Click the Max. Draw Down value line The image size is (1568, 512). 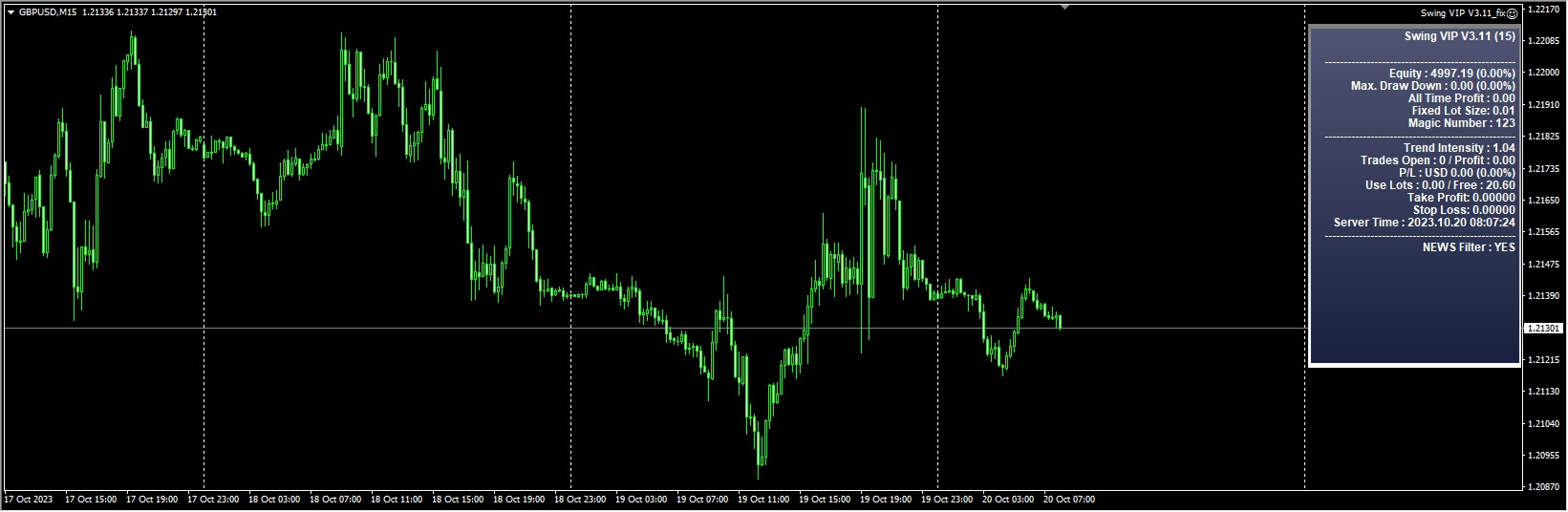1432,86
